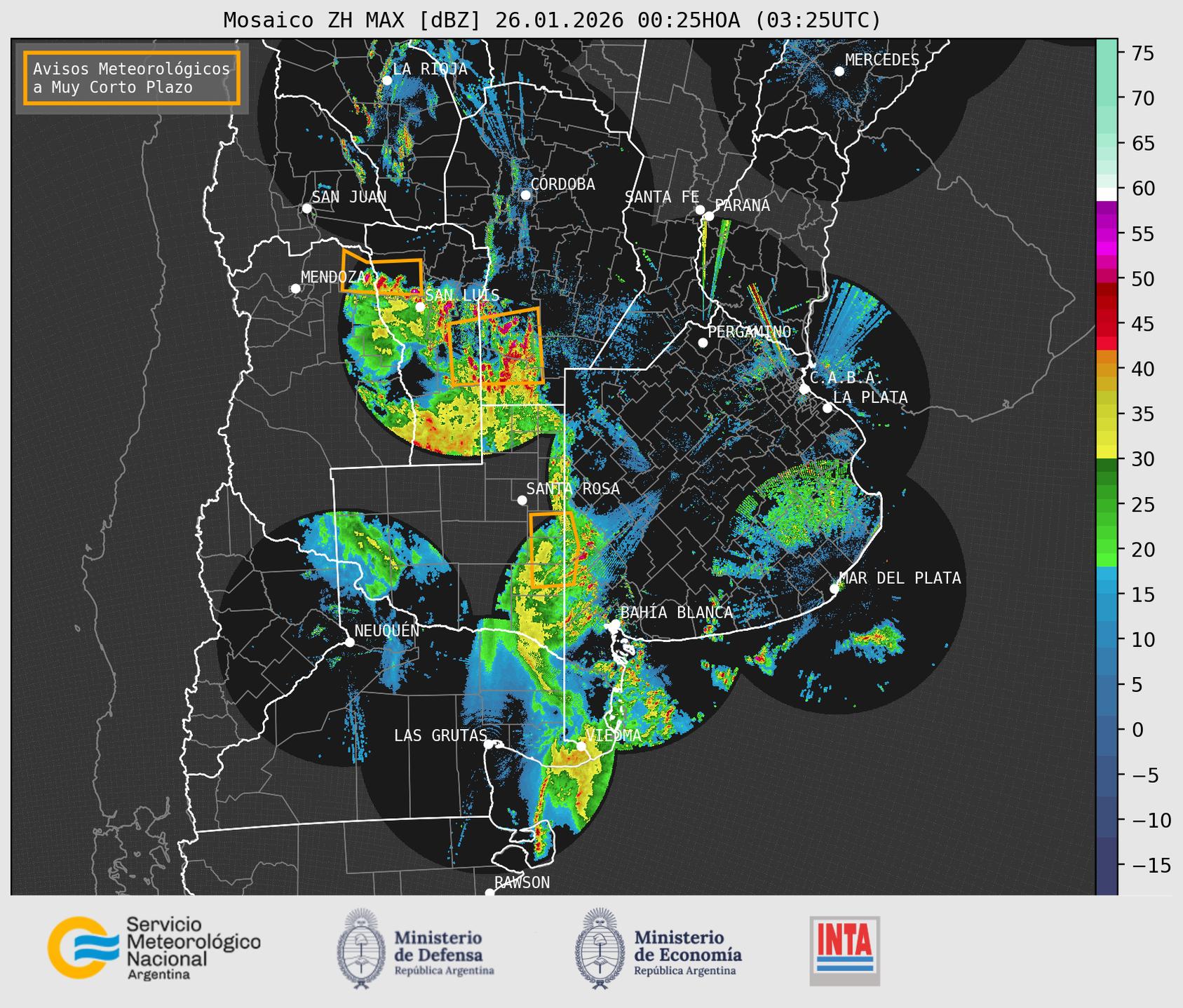Click the INTA logo
This screenshot has width=1183, height=1008.
844,951
